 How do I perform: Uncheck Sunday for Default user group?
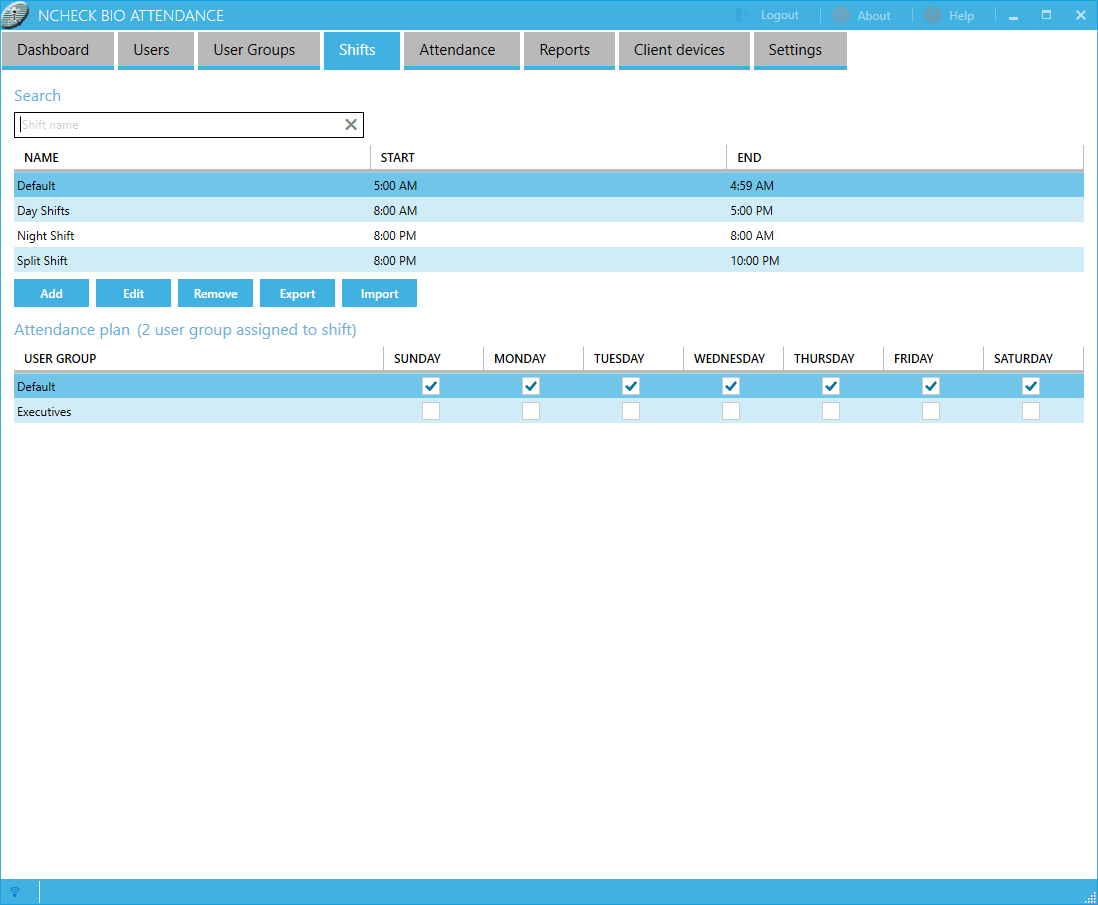point(431,386)
